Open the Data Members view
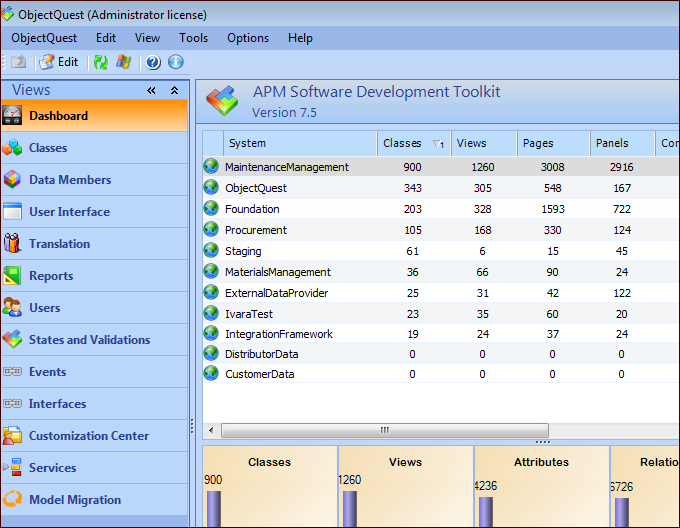The image size is (680, 528). 69,180
